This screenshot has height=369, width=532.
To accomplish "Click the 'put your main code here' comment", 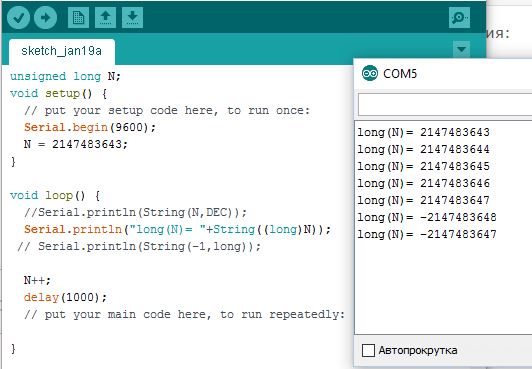I will pyautogui.click(x=184, y=314).
